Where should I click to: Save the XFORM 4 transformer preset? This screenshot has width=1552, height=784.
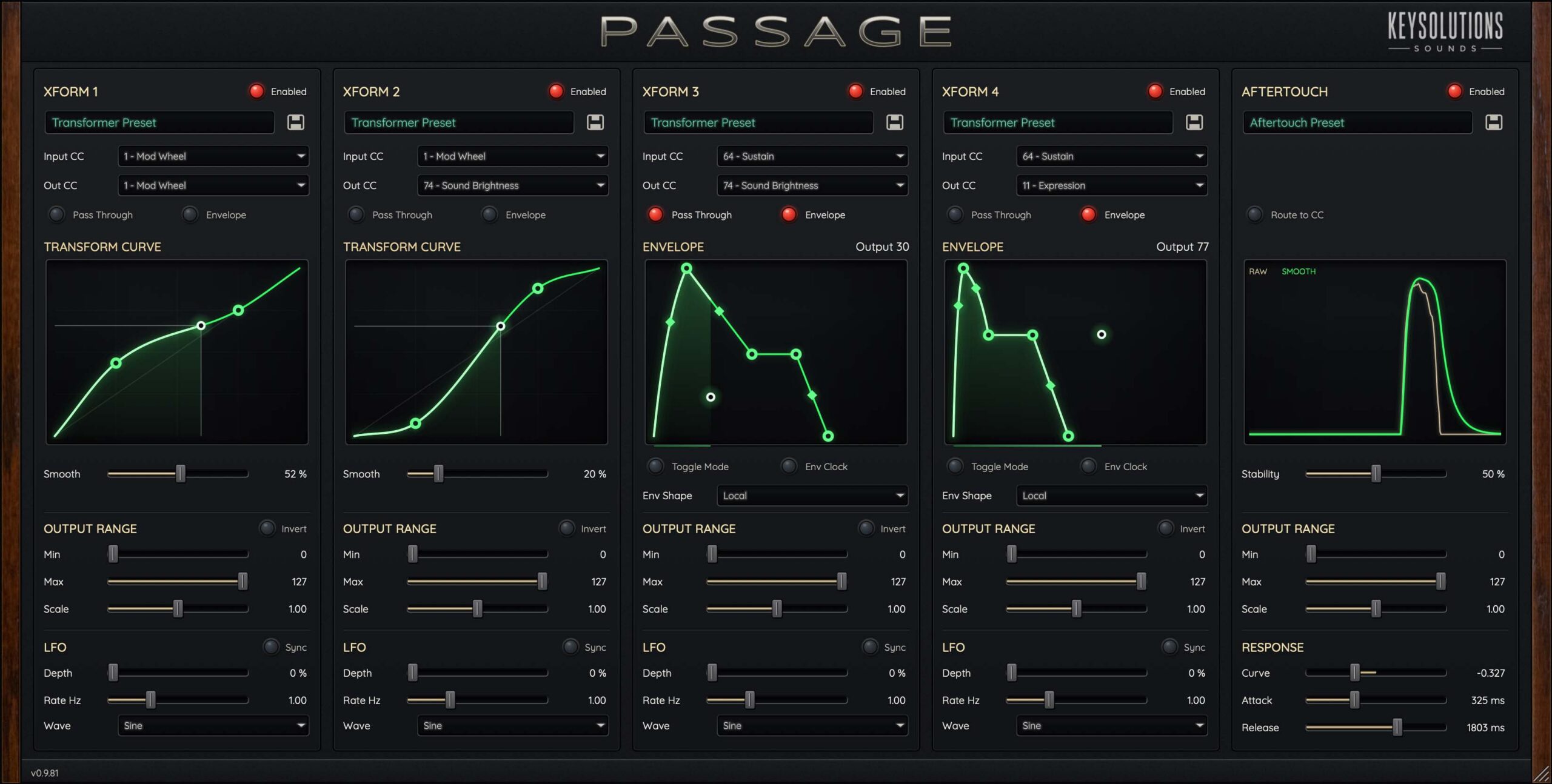[x=1194, y=122]
